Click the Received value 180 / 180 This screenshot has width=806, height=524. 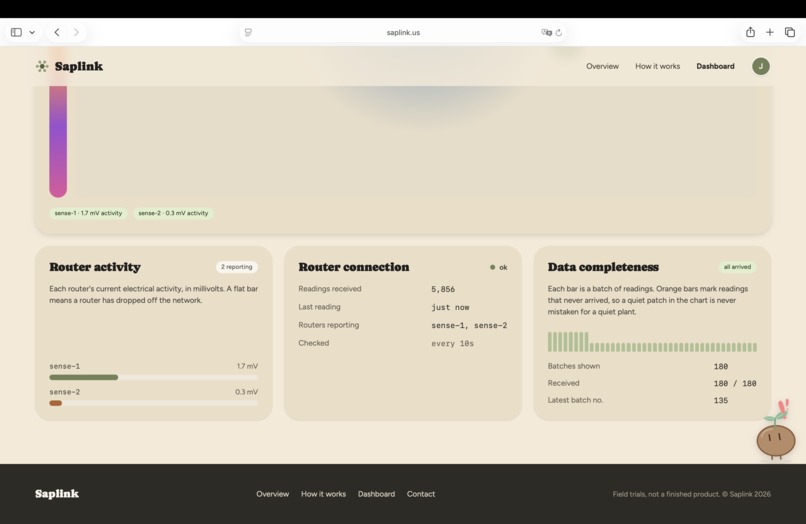point(735,384)
